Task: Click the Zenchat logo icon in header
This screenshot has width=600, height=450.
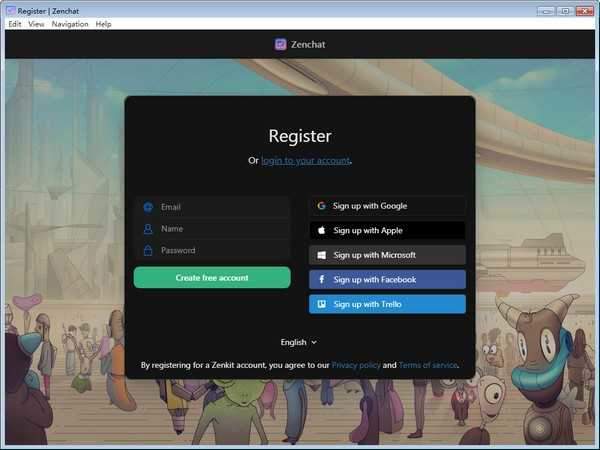Action: pos(281,44)
